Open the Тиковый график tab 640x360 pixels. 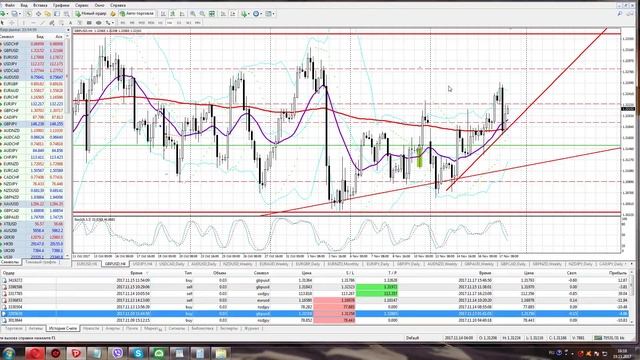coord(41,262)
